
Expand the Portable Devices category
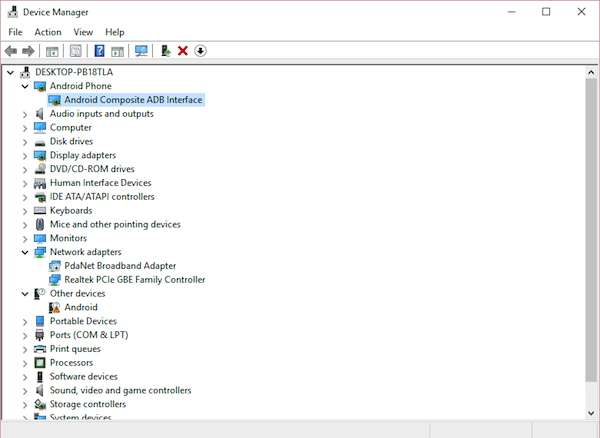[25, 322]
